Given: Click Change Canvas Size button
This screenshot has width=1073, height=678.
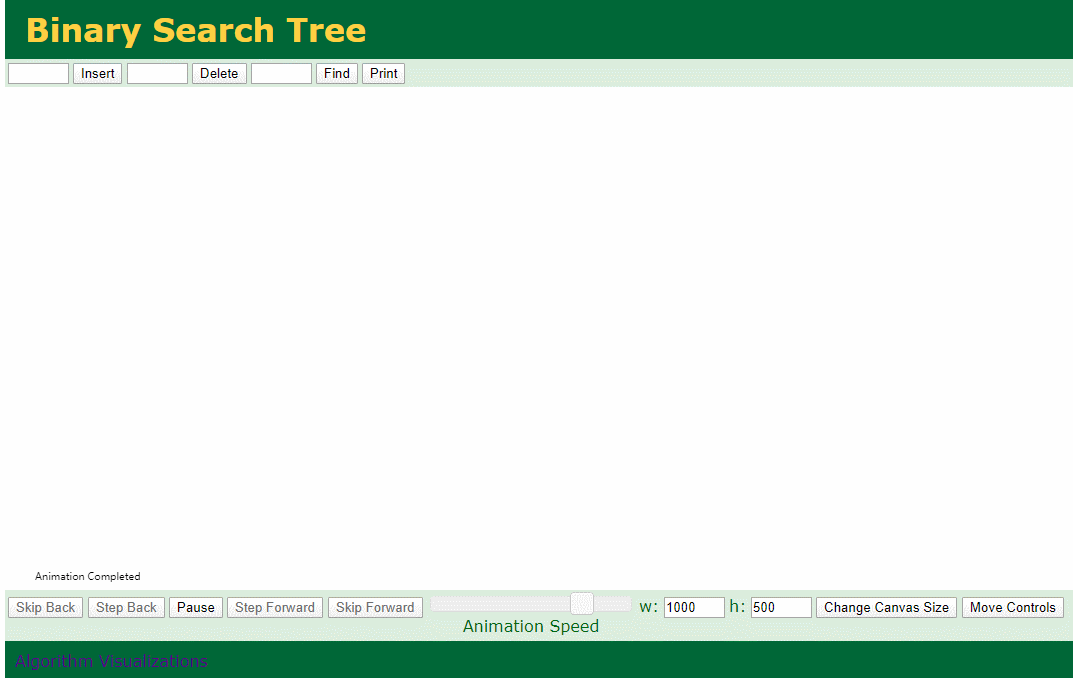Looking at the screenshot, I should tap(886, 608).
